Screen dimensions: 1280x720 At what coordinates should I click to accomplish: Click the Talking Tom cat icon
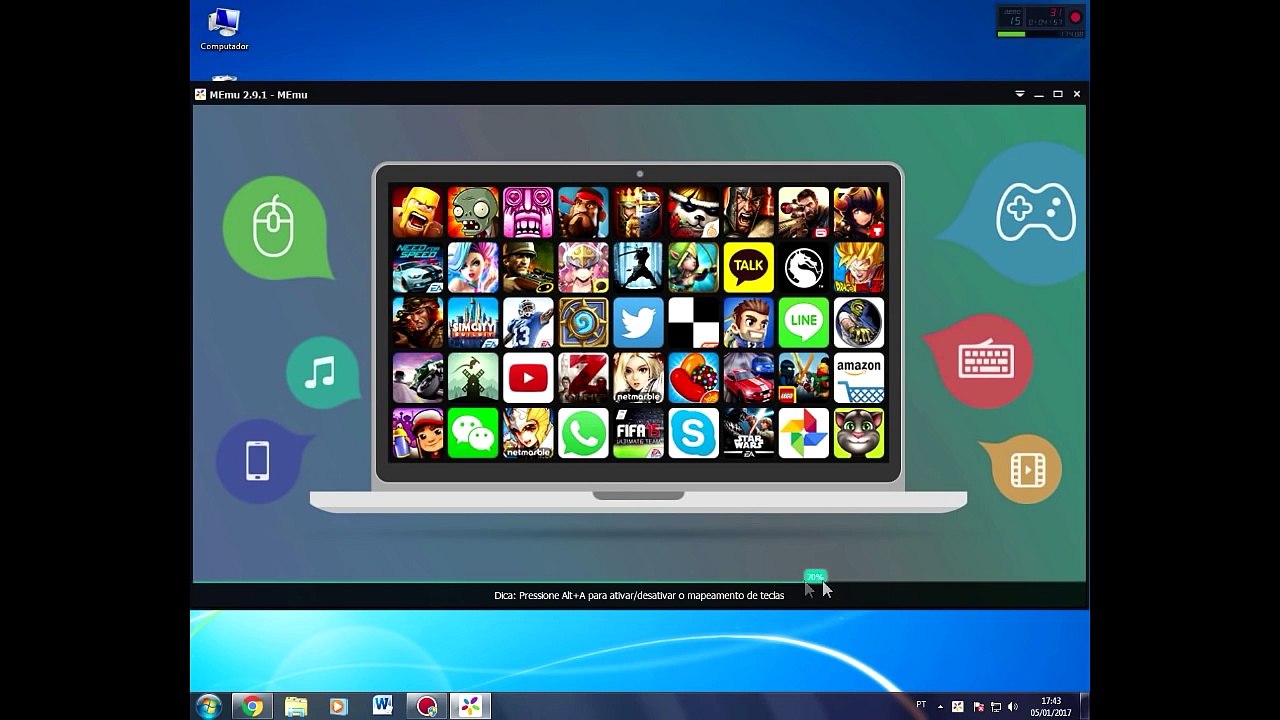[x=859, y=432]
